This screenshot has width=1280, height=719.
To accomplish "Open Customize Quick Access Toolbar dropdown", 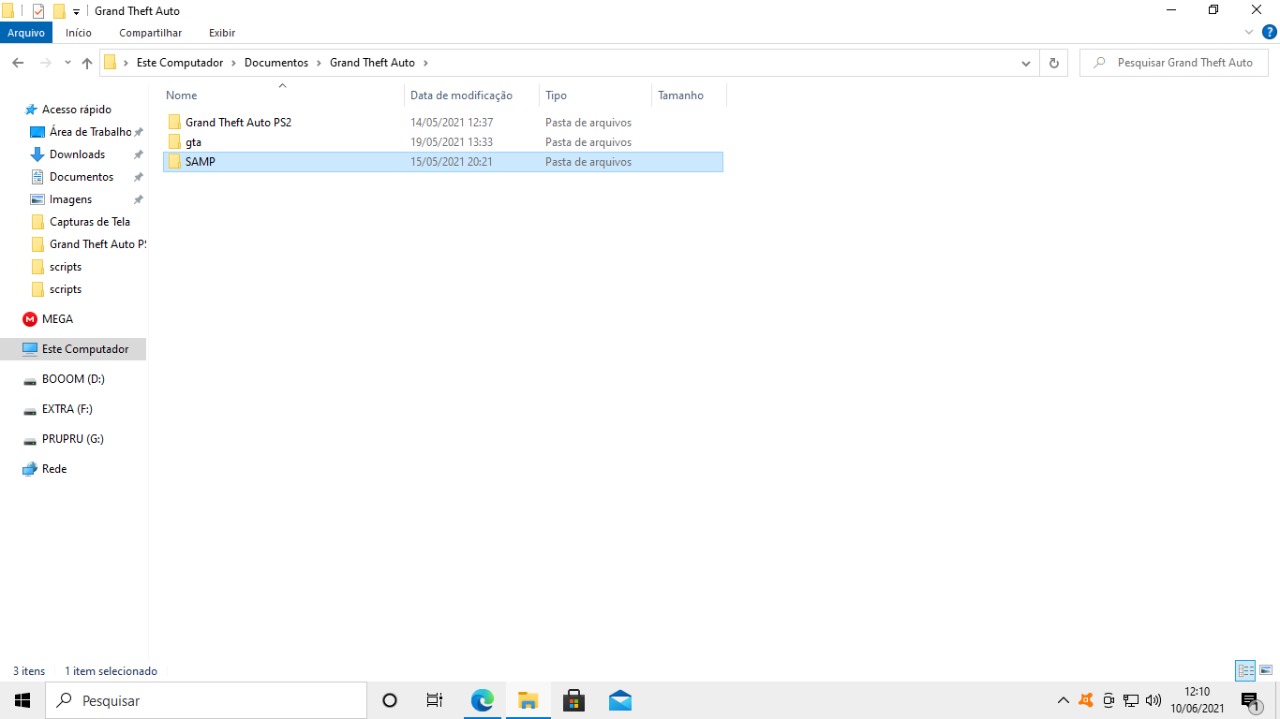I will (76, 11).
